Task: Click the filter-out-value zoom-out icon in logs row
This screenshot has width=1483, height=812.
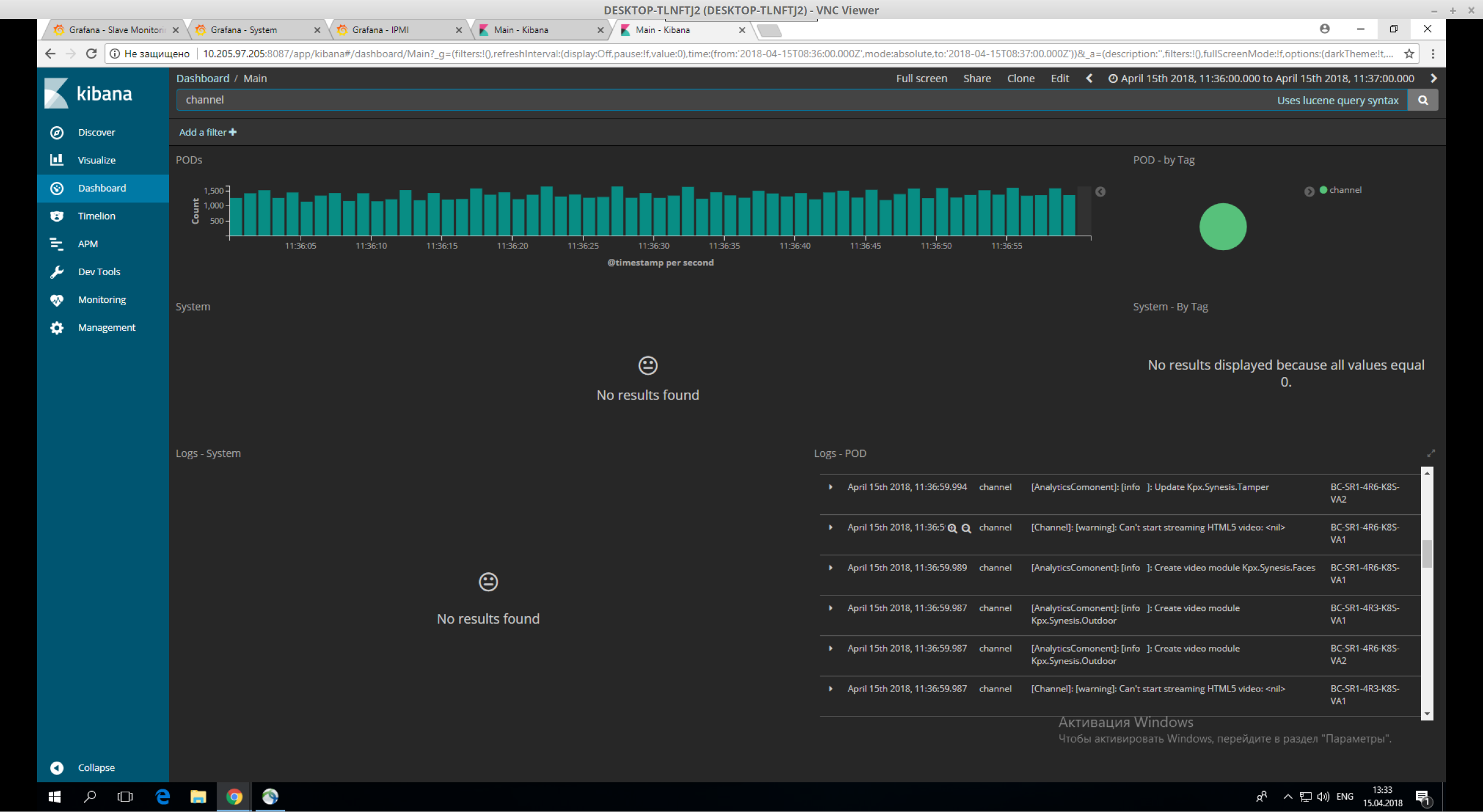Action: click(966, 528)
